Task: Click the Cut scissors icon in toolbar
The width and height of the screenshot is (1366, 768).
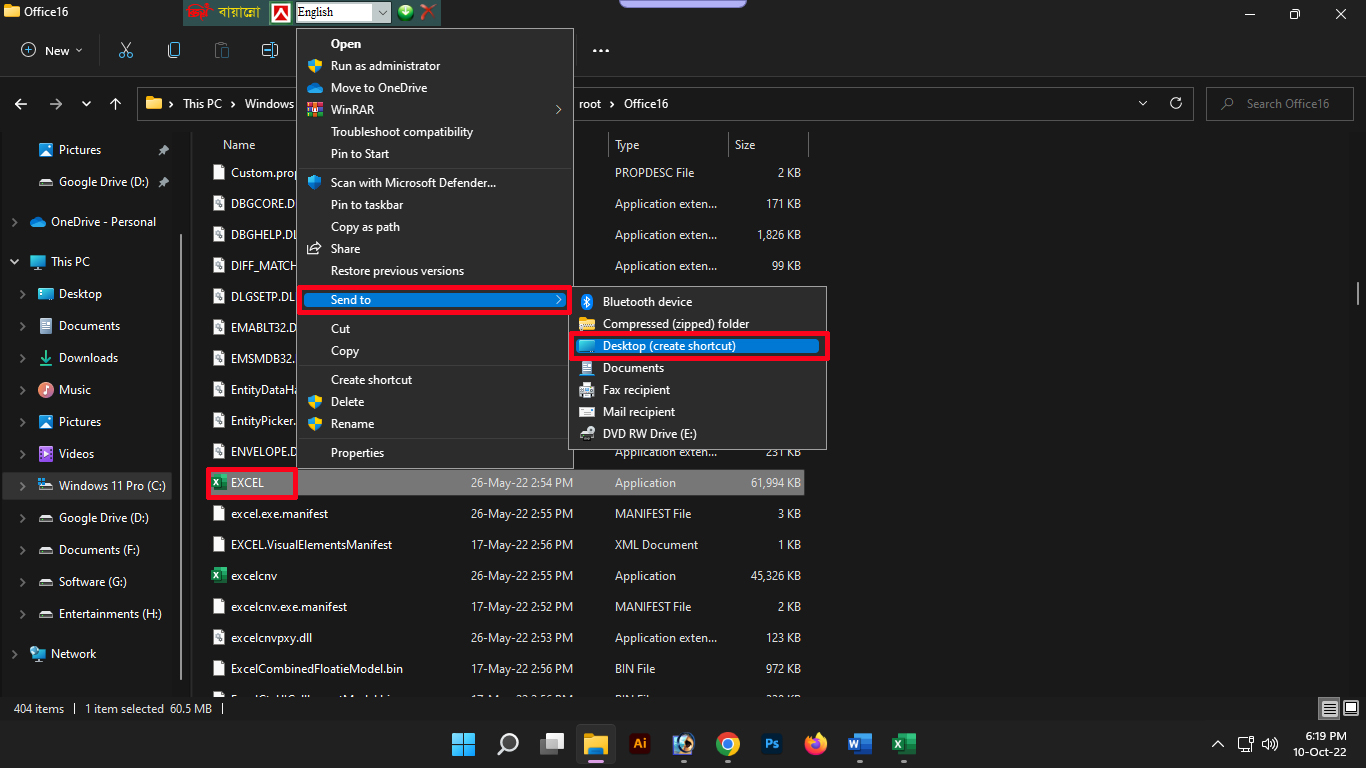Action: 126,50
